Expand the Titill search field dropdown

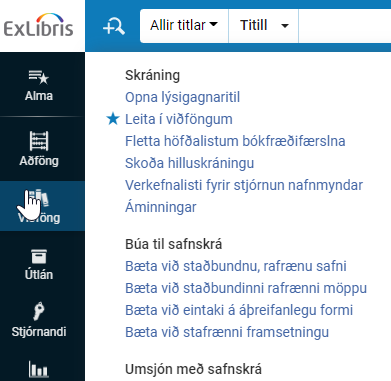coord(264,26)
